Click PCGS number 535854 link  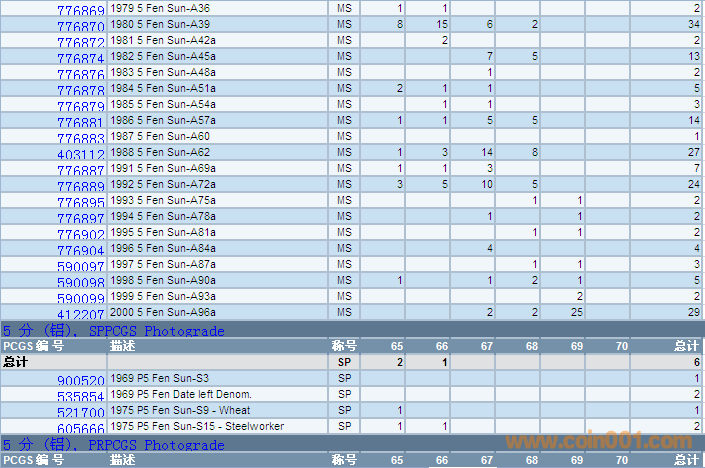[80, 397]
